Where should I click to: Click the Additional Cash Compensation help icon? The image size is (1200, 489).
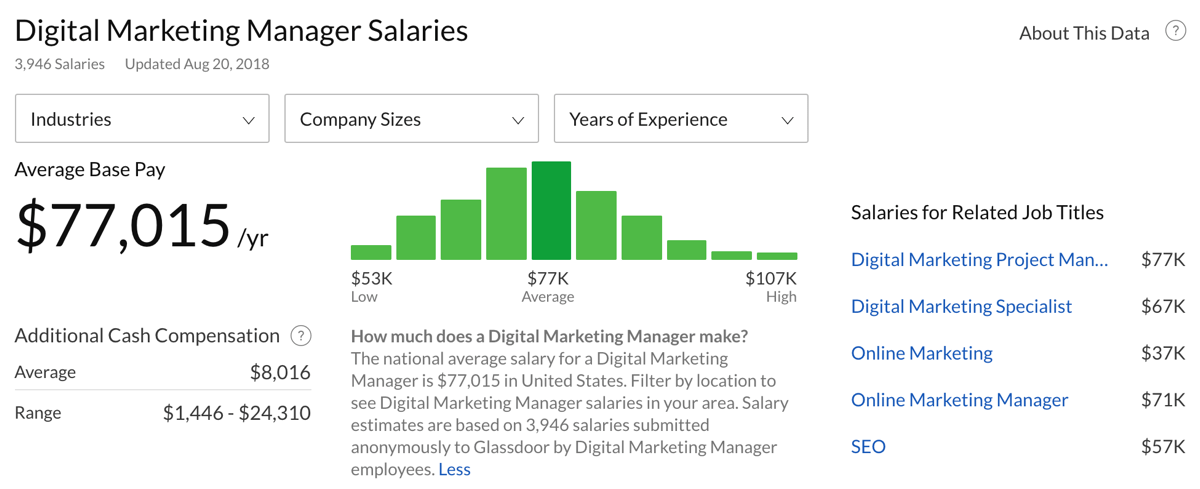pyautogui.click(x=300, y=336)
